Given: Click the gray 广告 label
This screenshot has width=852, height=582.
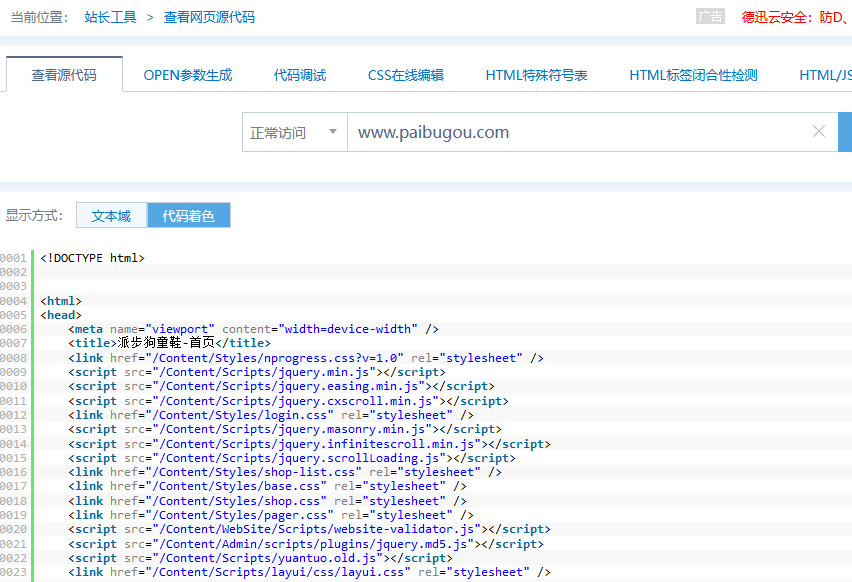Looking at the screenshot, I should 710,16.
